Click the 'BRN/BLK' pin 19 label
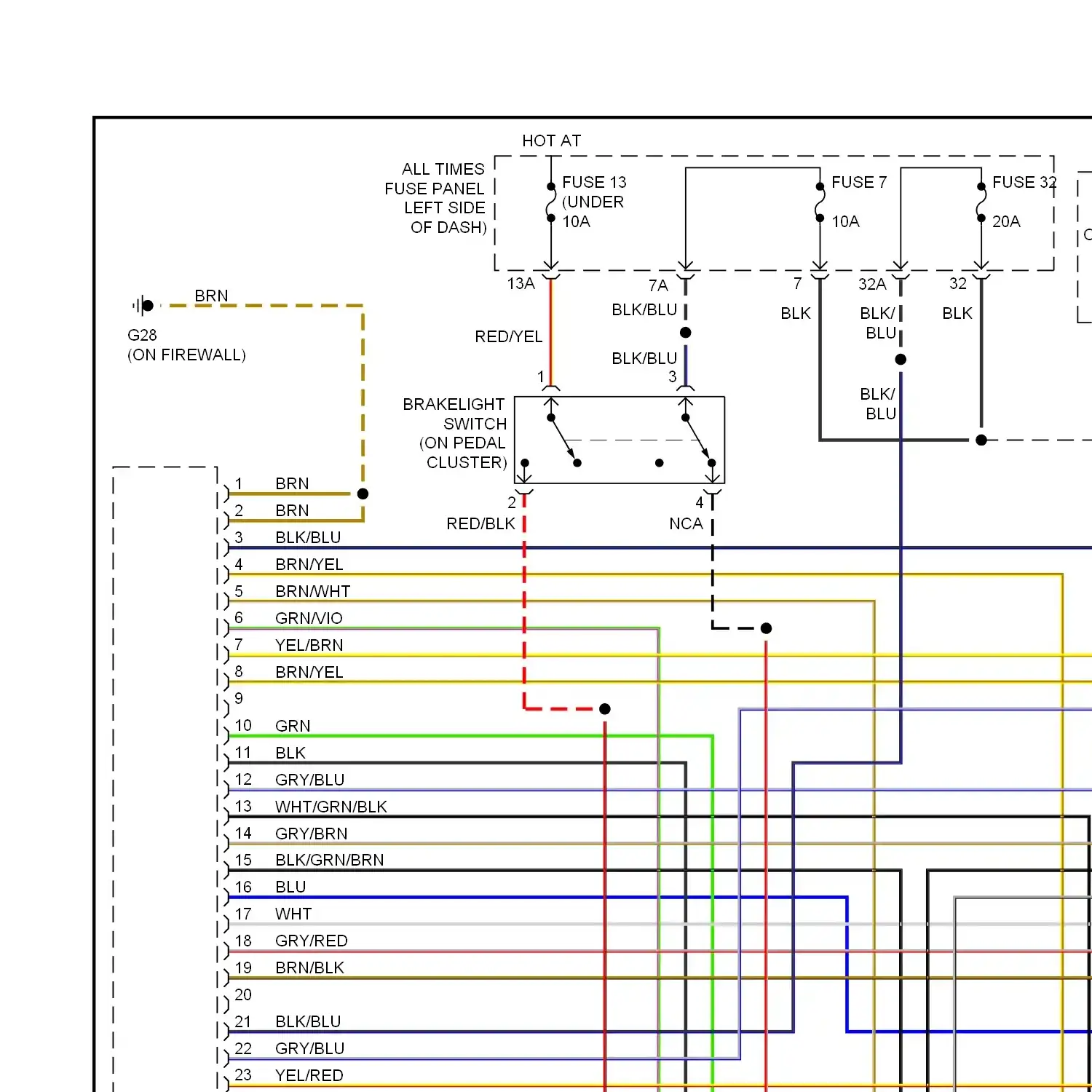This screenshot has height=1092, width=1092. tap(309, 968)
